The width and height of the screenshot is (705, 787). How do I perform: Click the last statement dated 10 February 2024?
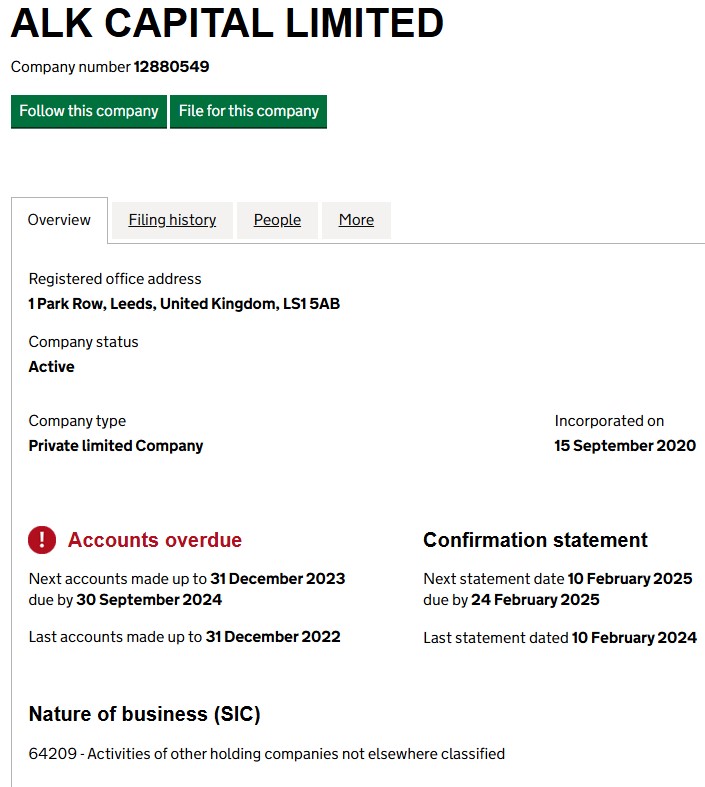coord(634,637)
